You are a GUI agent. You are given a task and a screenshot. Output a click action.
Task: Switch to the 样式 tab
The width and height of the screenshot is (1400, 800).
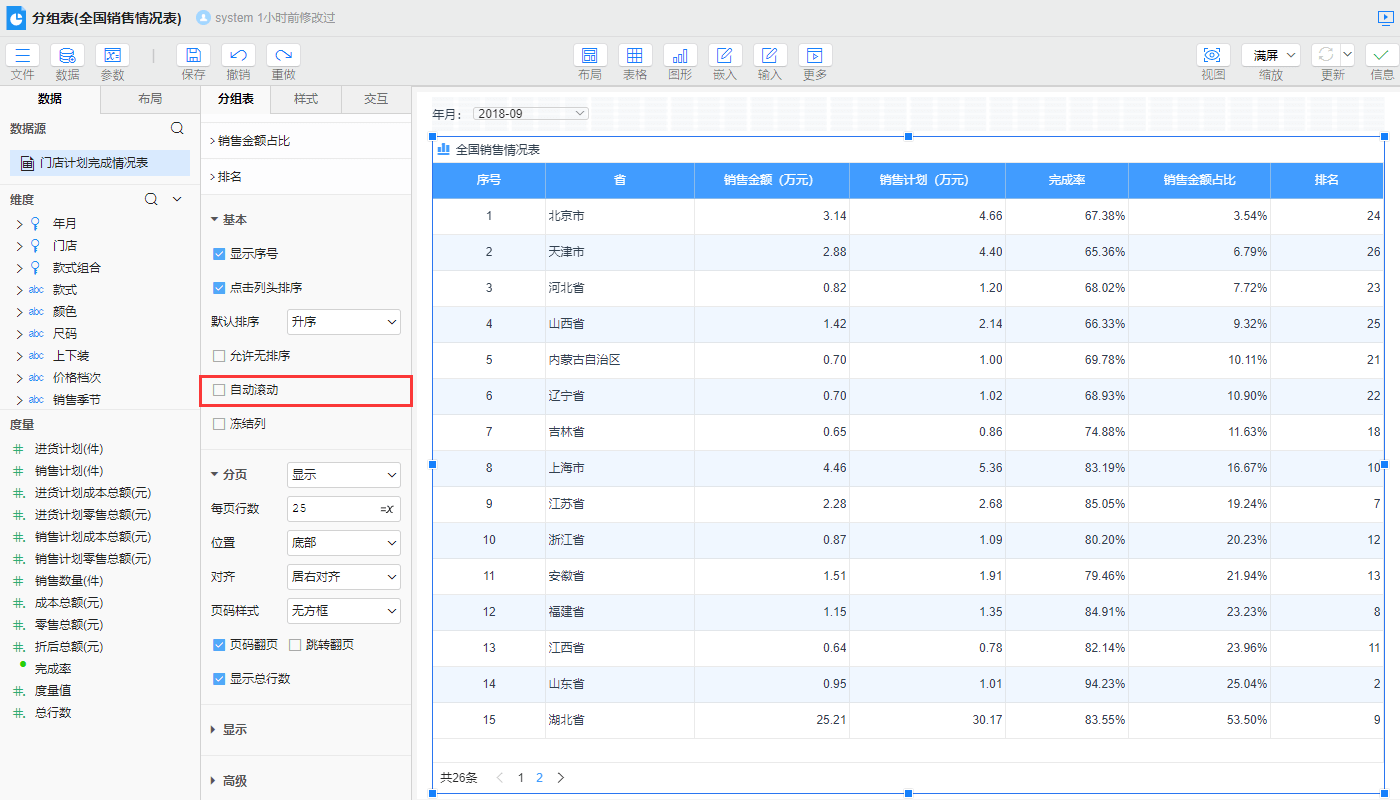coord(306,99)
